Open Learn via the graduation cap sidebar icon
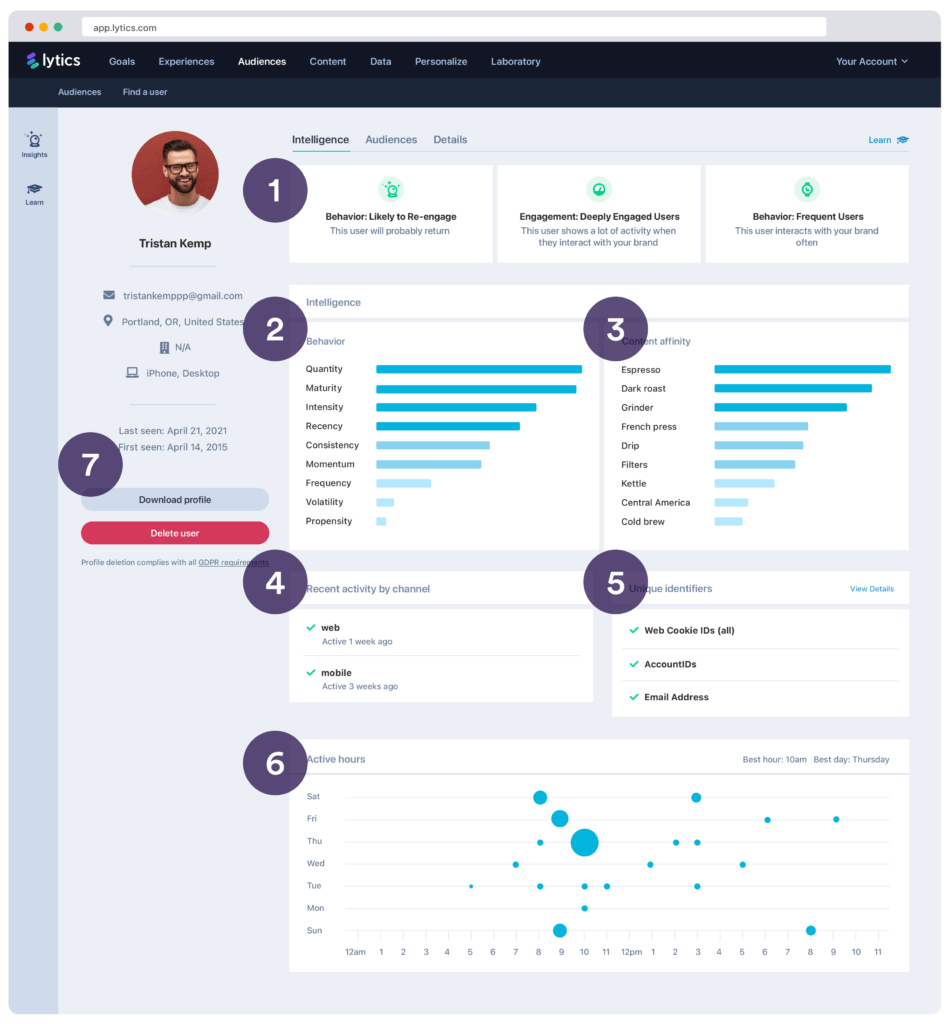Image resolution: width=951 pixels, height=1024 pixels. (x=34, y=190)
